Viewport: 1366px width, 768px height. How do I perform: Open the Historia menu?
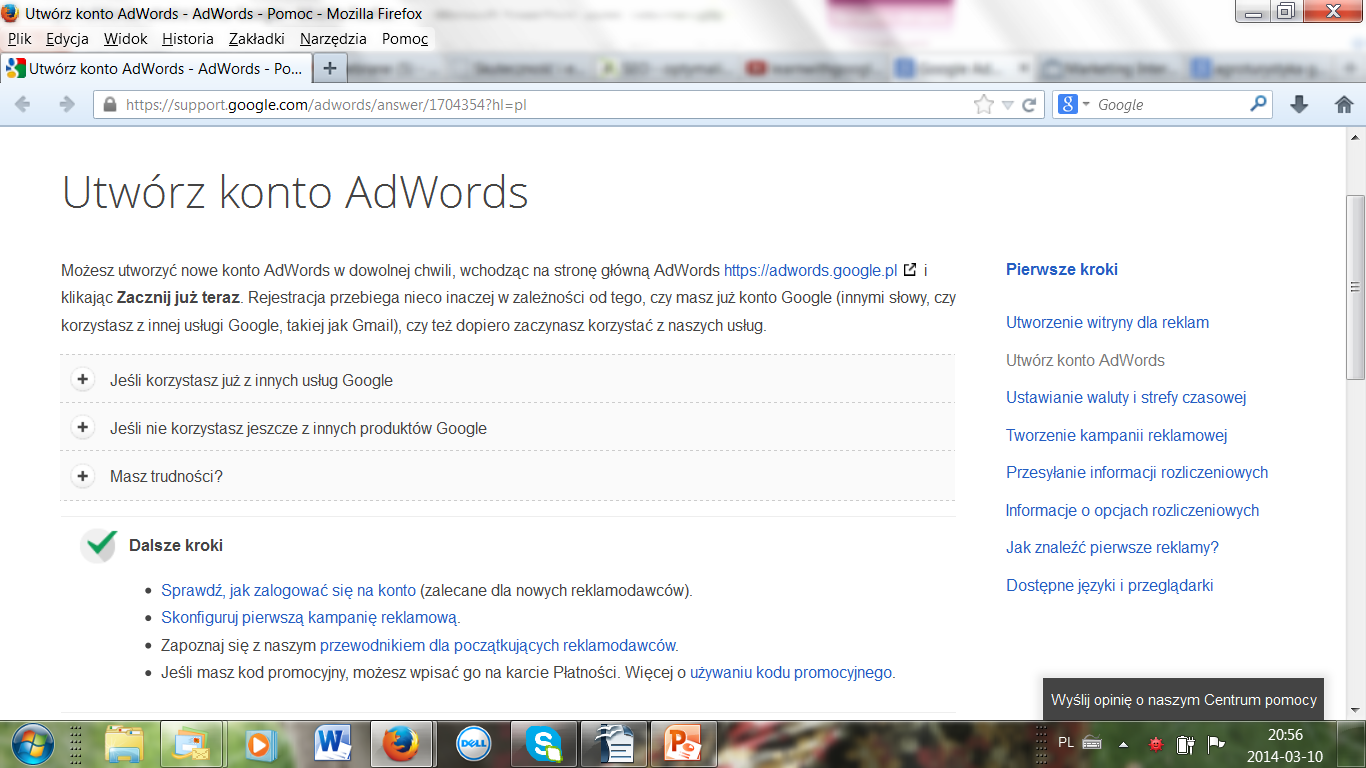[x=188, y=39]
